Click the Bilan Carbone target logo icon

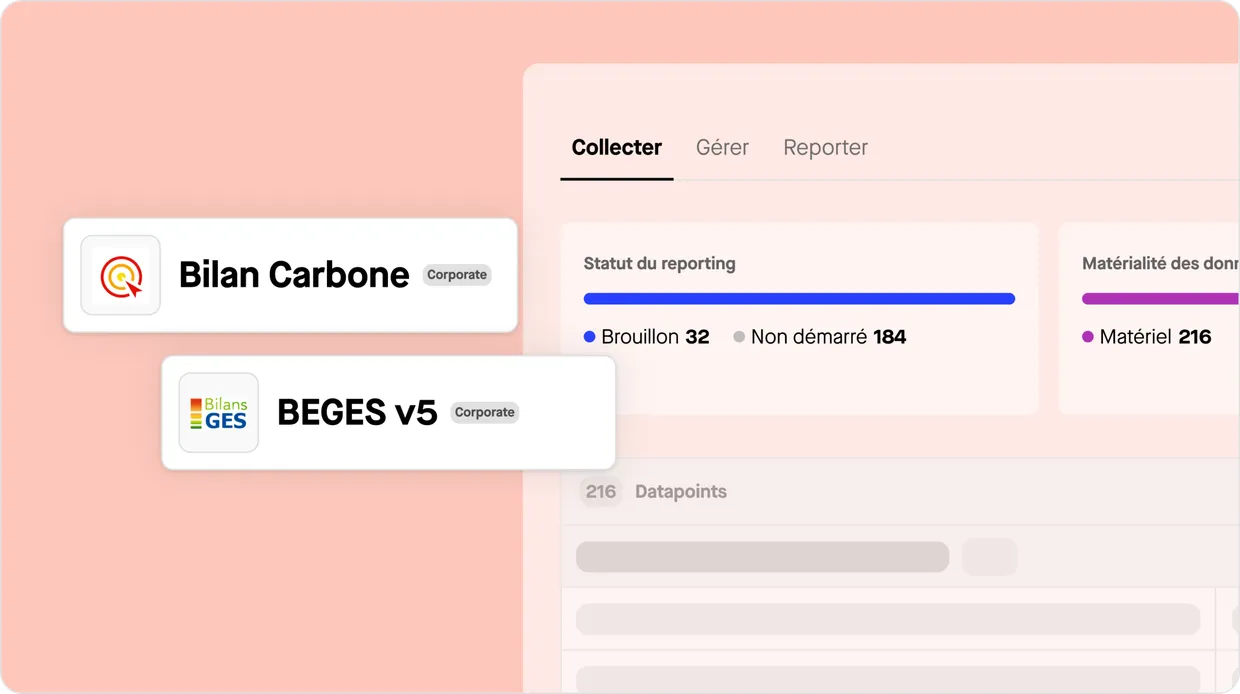[x=120, y=274]
